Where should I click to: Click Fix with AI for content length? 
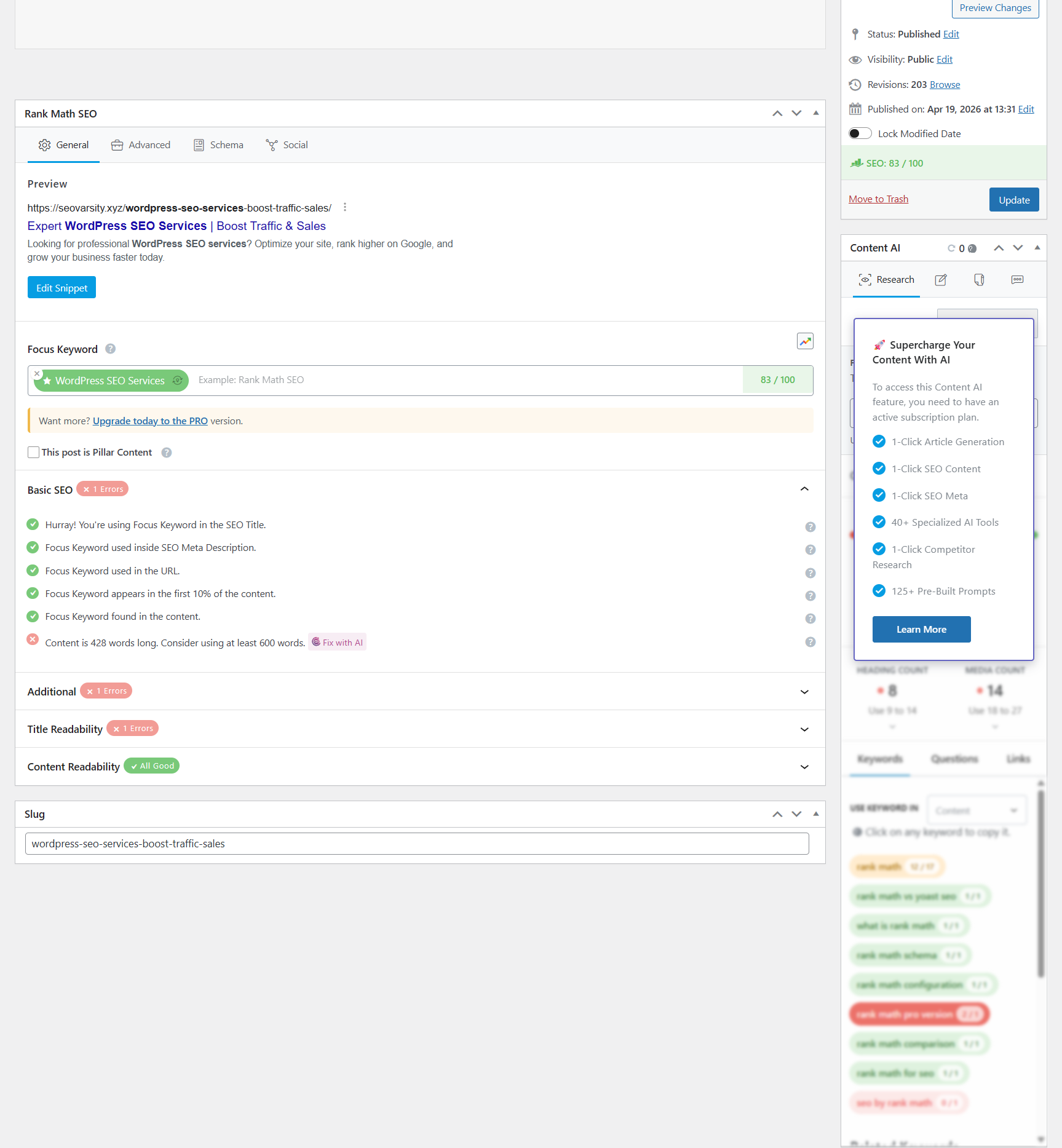[x=337, y=642]
